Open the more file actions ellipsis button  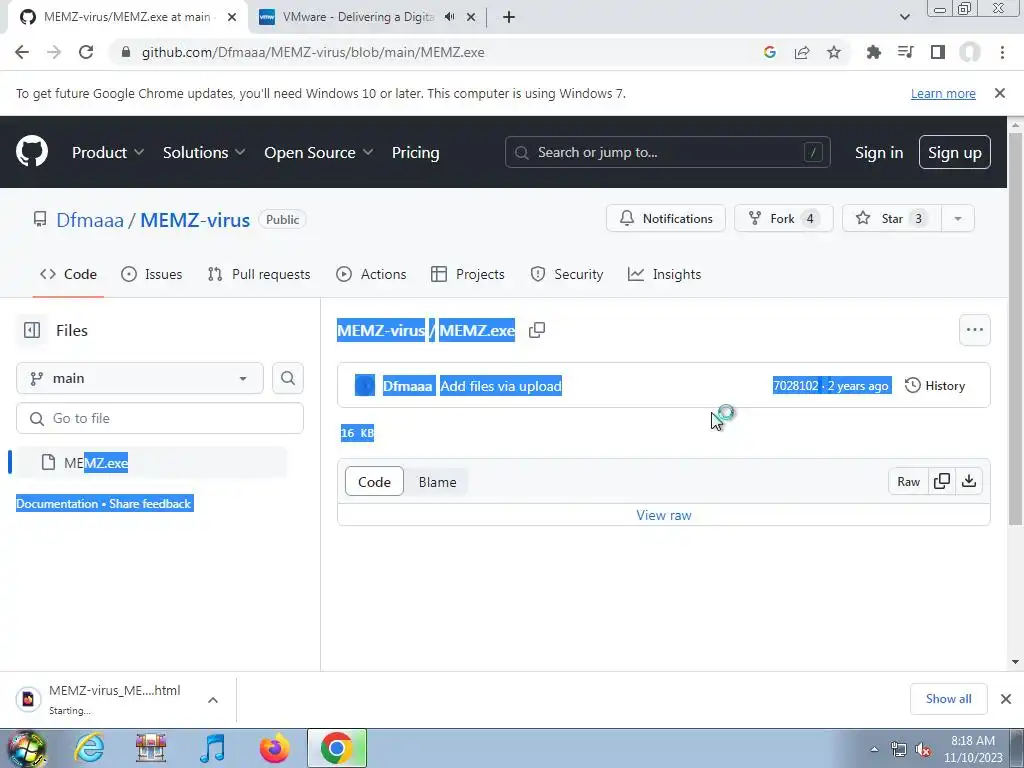pos(975,330)
